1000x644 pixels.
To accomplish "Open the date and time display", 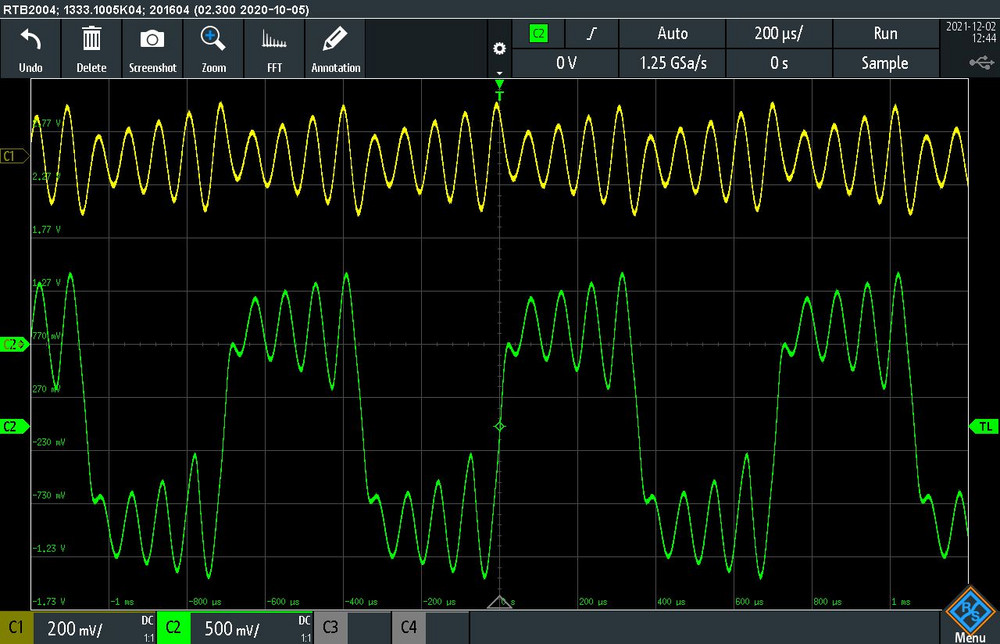I will 970,33.
